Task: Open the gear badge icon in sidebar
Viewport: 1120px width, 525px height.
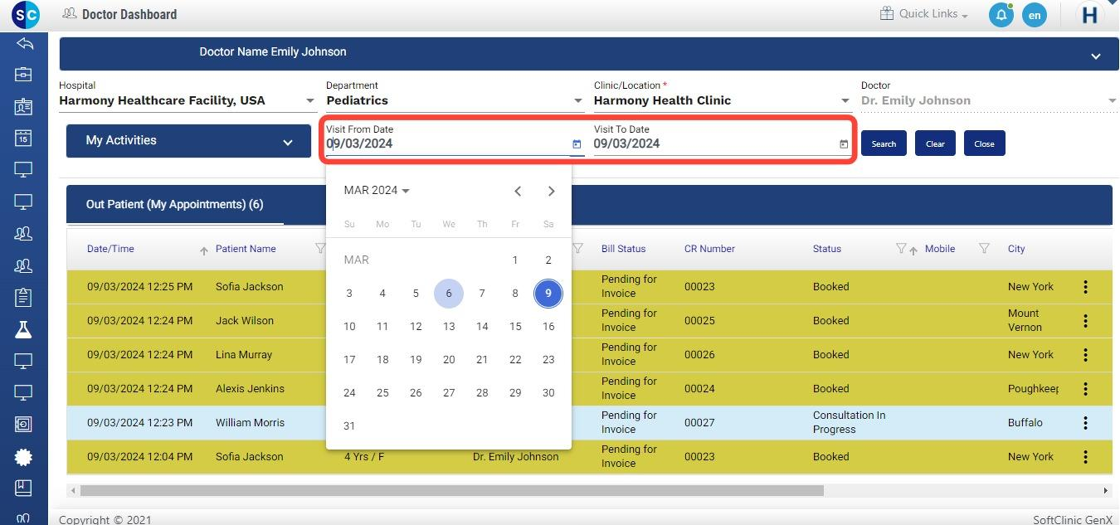Action: (24, 456)
